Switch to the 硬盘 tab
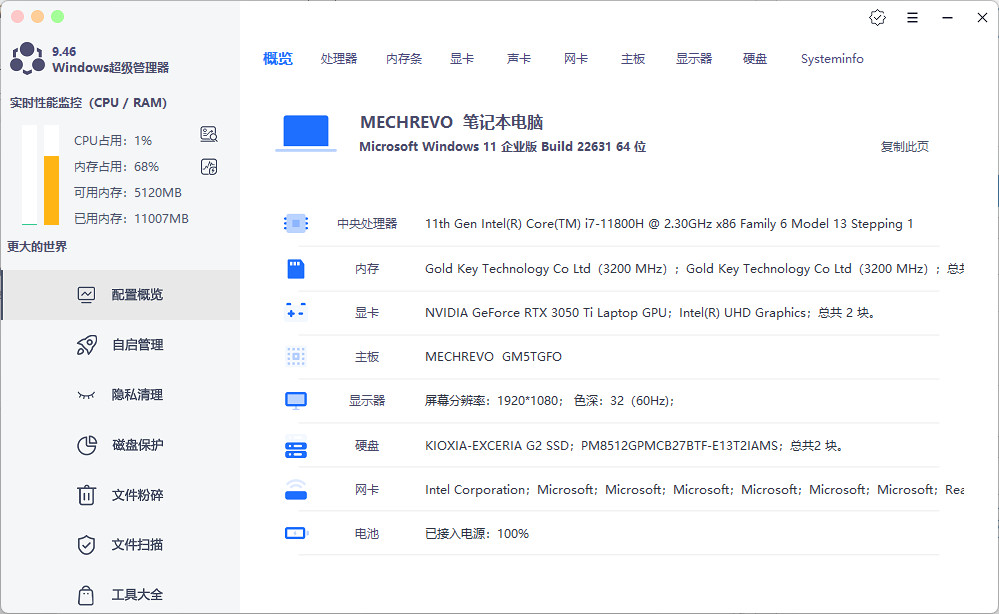Screen dimensions: 999x614 tap(755, 59)
